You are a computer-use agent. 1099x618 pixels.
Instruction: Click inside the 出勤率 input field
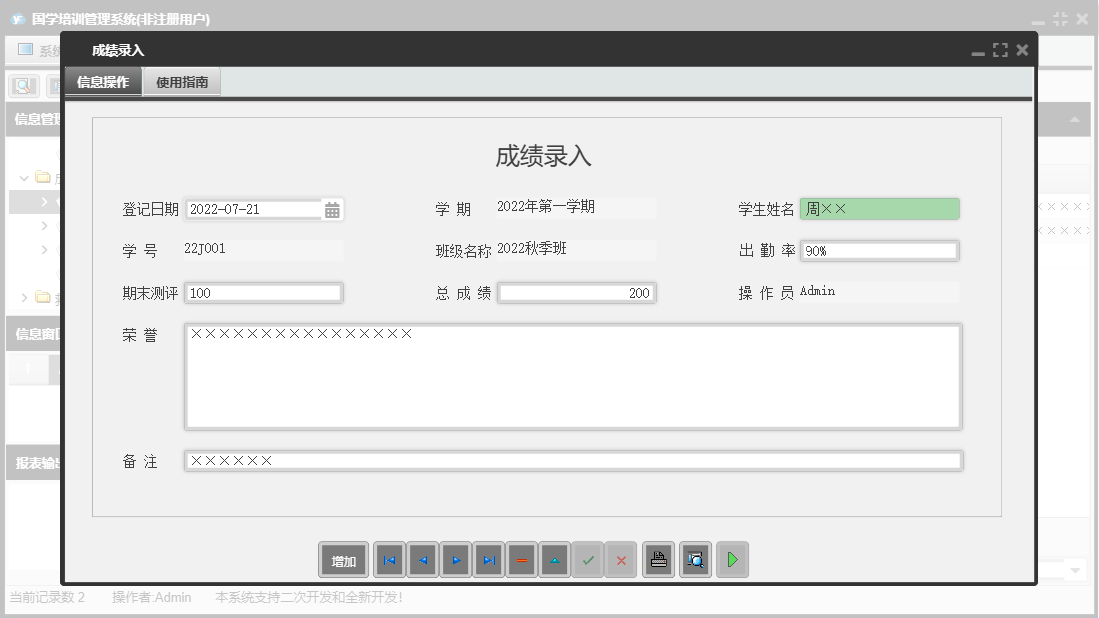[878, 250]
